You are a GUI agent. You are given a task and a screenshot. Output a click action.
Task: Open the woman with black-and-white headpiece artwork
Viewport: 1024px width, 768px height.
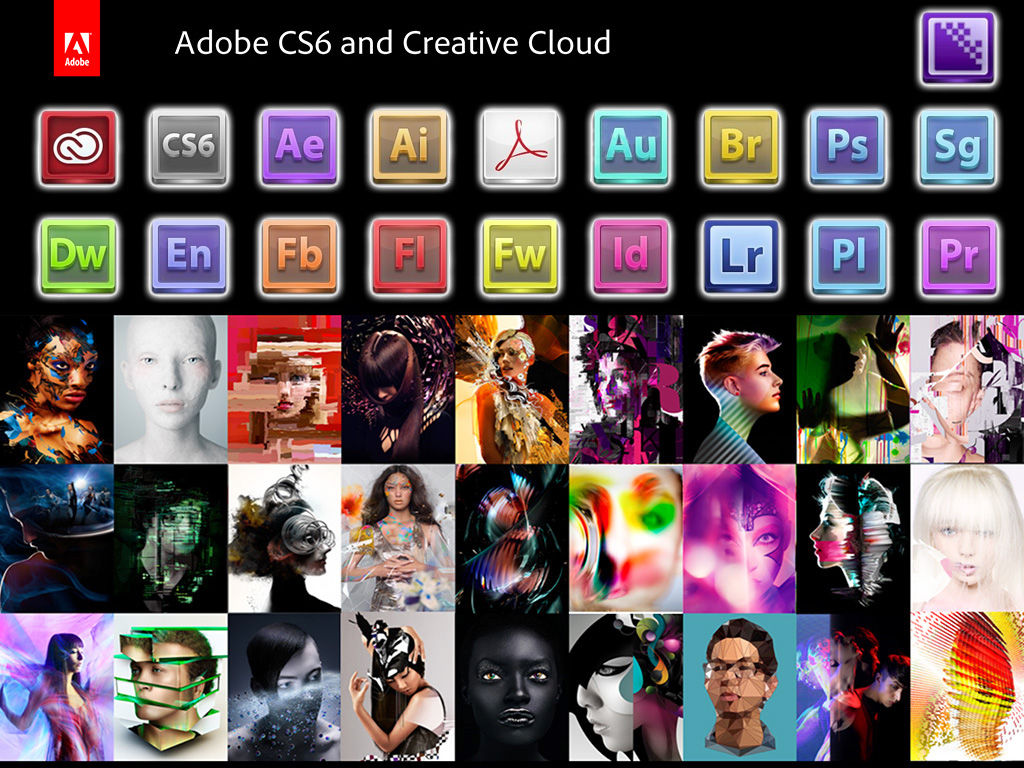[398, 687]
